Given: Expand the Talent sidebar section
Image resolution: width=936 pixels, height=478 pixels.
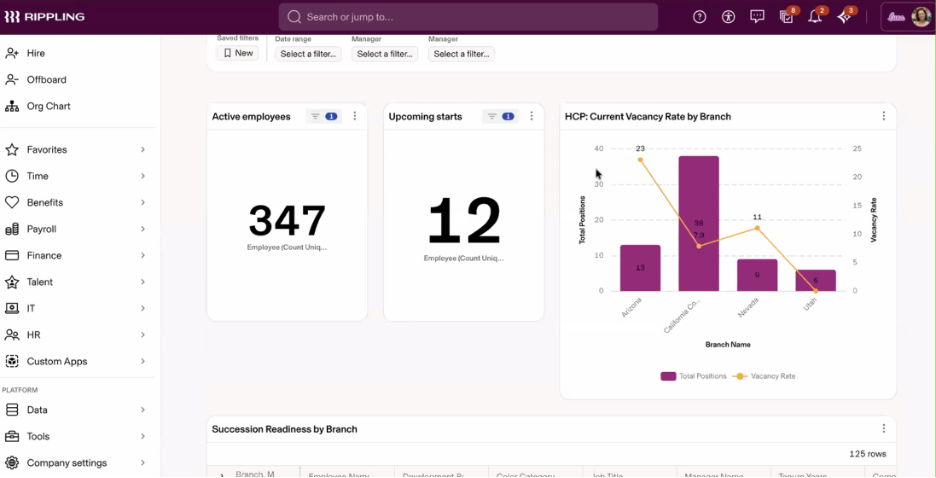Looking at the screenshot, I should (78, 282).
